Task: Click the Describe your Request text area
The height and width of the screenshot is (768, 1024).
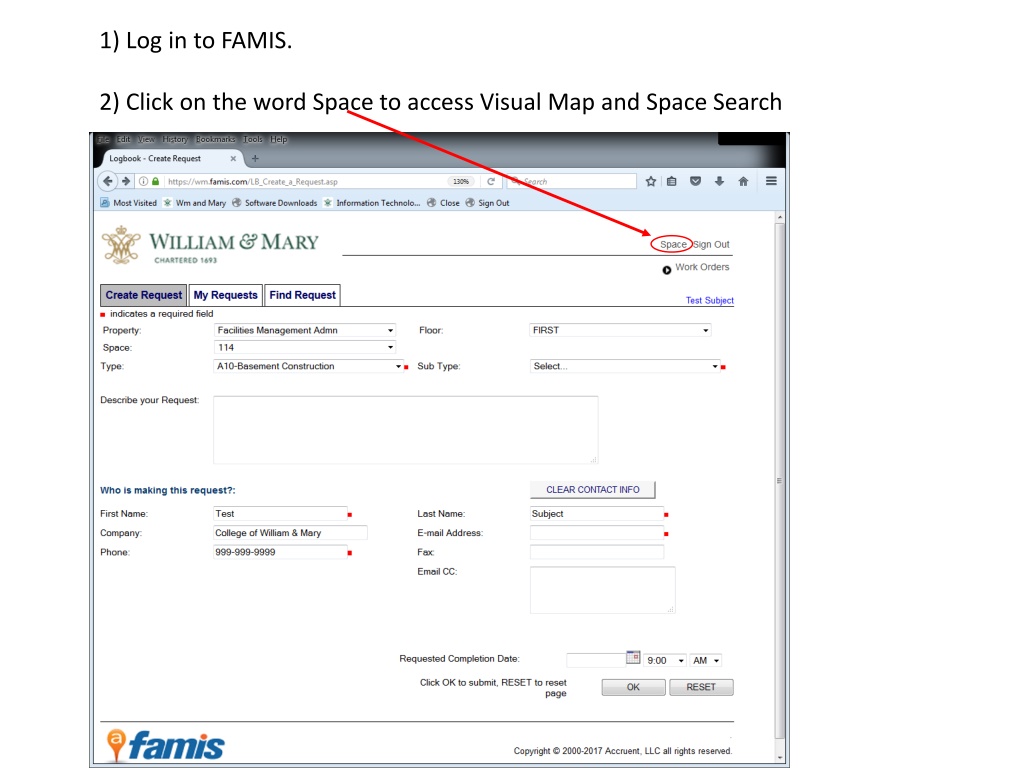Action: click(406, 430)
